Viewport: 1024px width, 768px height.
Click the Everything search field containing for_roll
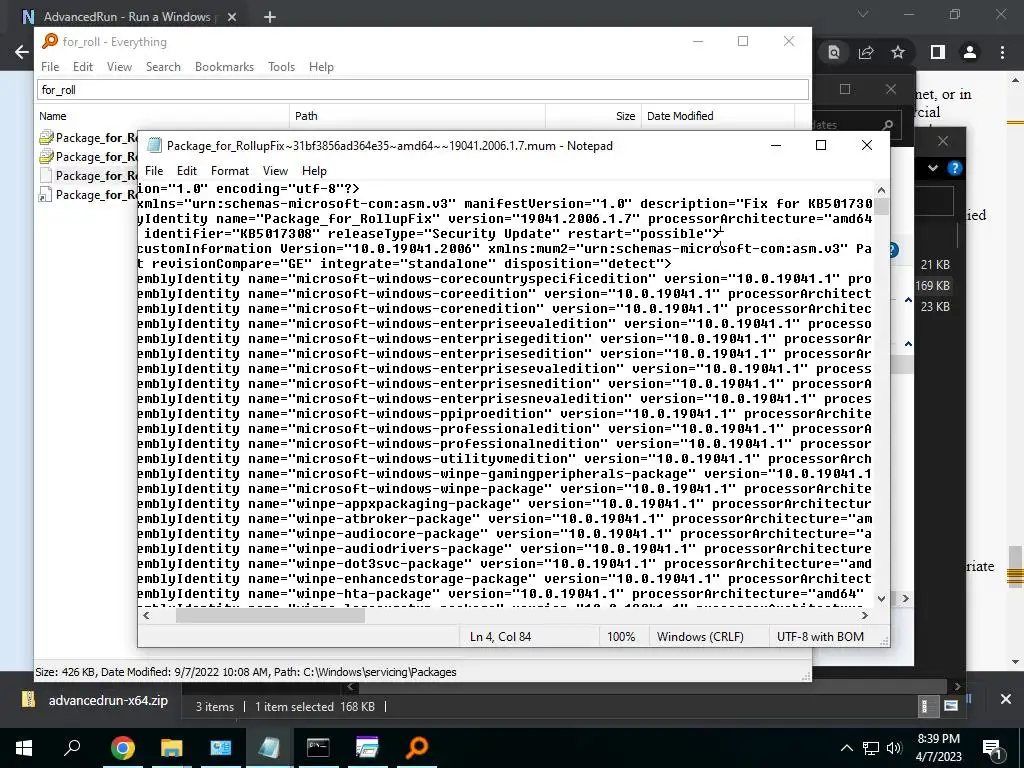(x=423, y=89)
